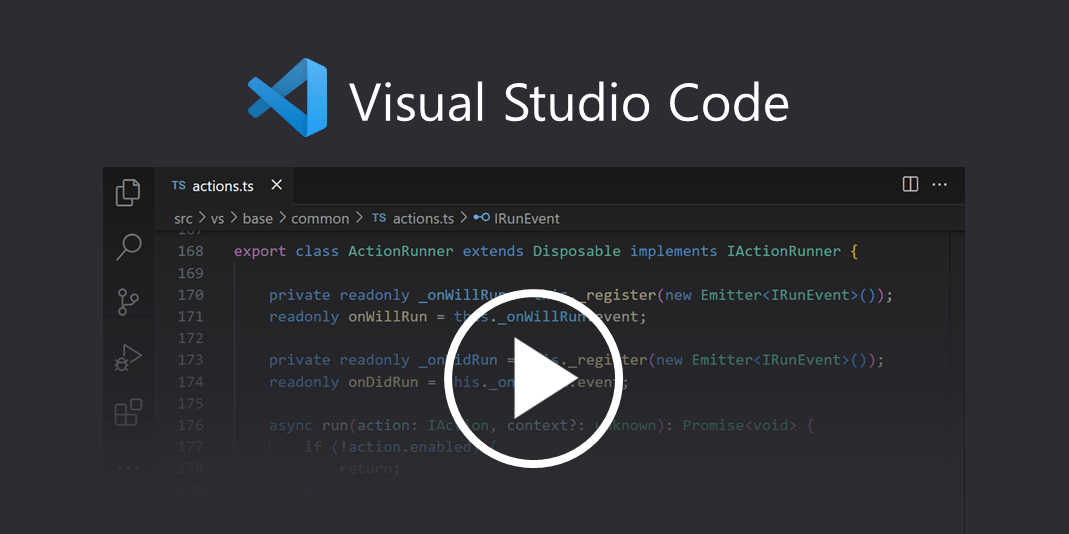
Task: Click line number 173 in gutter
Action: [191, 360]
